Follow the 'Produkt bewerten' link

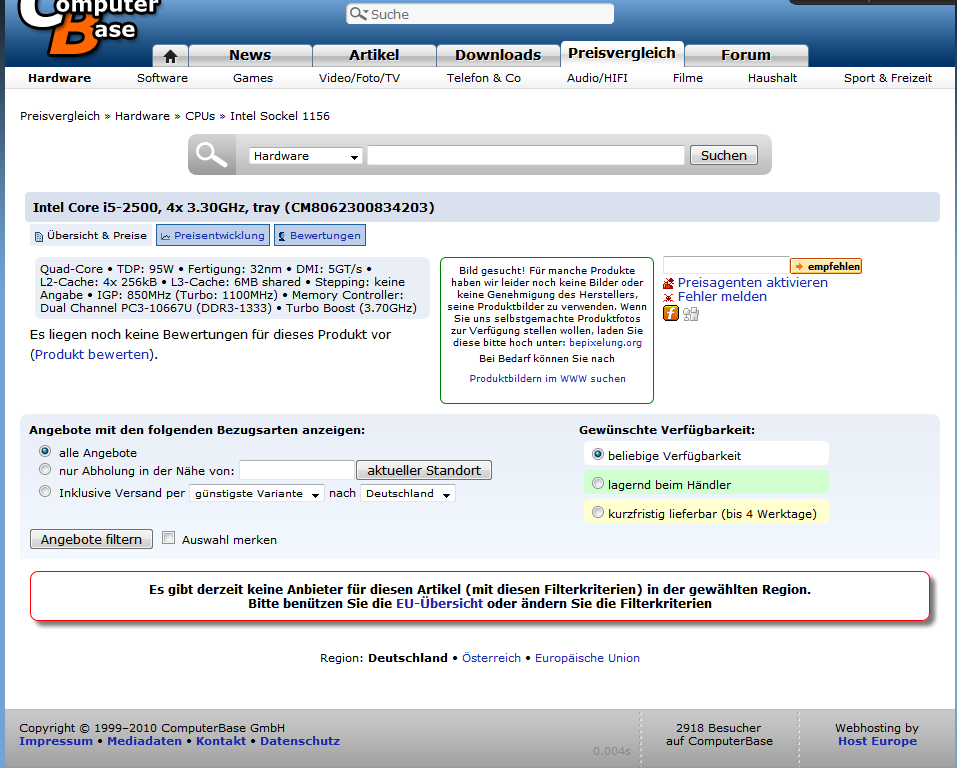point(92,355)
